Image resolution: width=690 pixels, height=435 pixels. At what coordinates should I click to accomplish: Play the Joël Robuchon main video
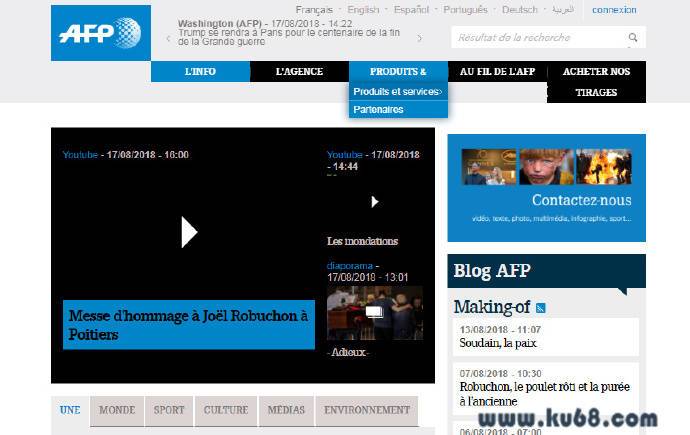(x=189, y=232)
